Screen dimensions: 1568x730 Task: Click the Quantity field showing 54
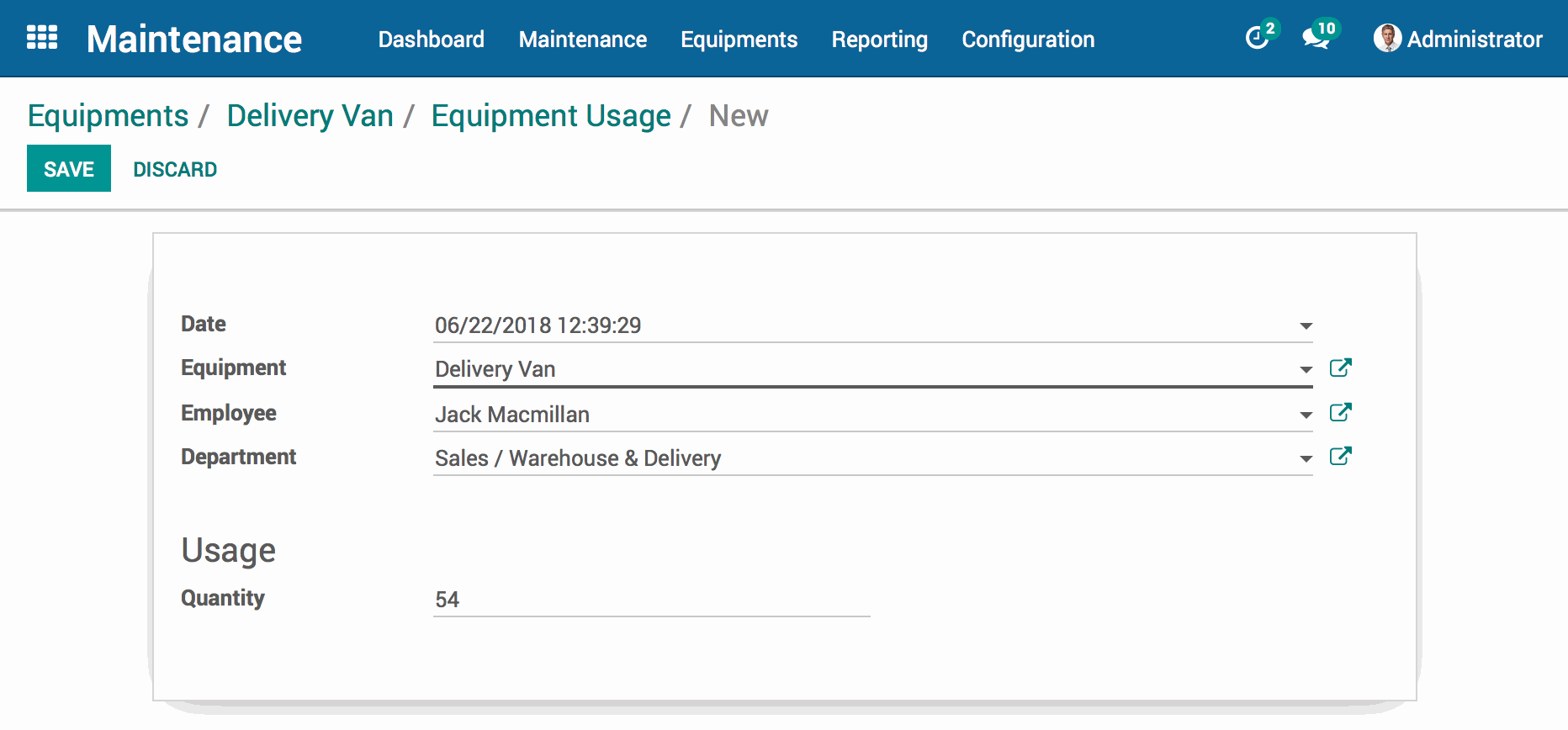click(652, 600)
